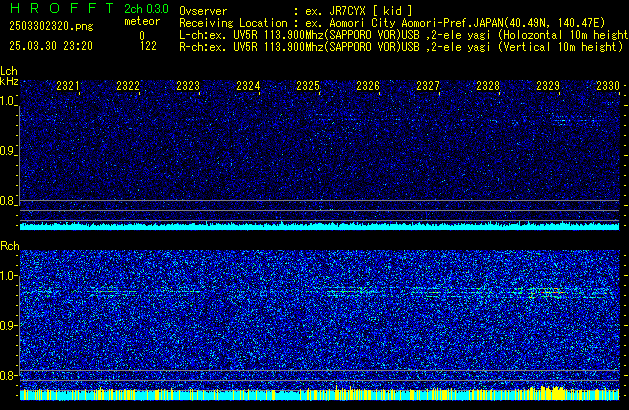
Task: Select the '2ch 0.3.0' version label
Action: tap(146, 9)
